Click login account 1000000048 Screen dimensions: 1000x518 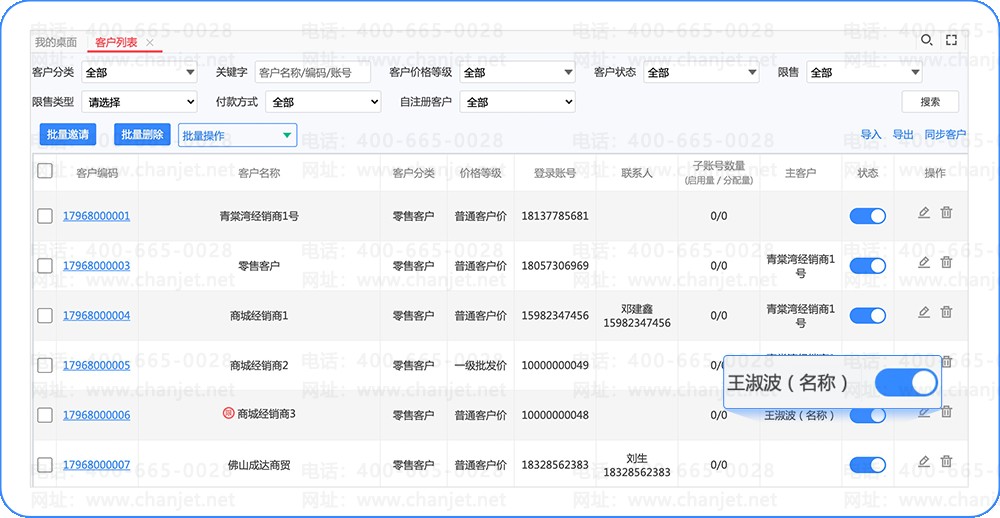(555, 415)
